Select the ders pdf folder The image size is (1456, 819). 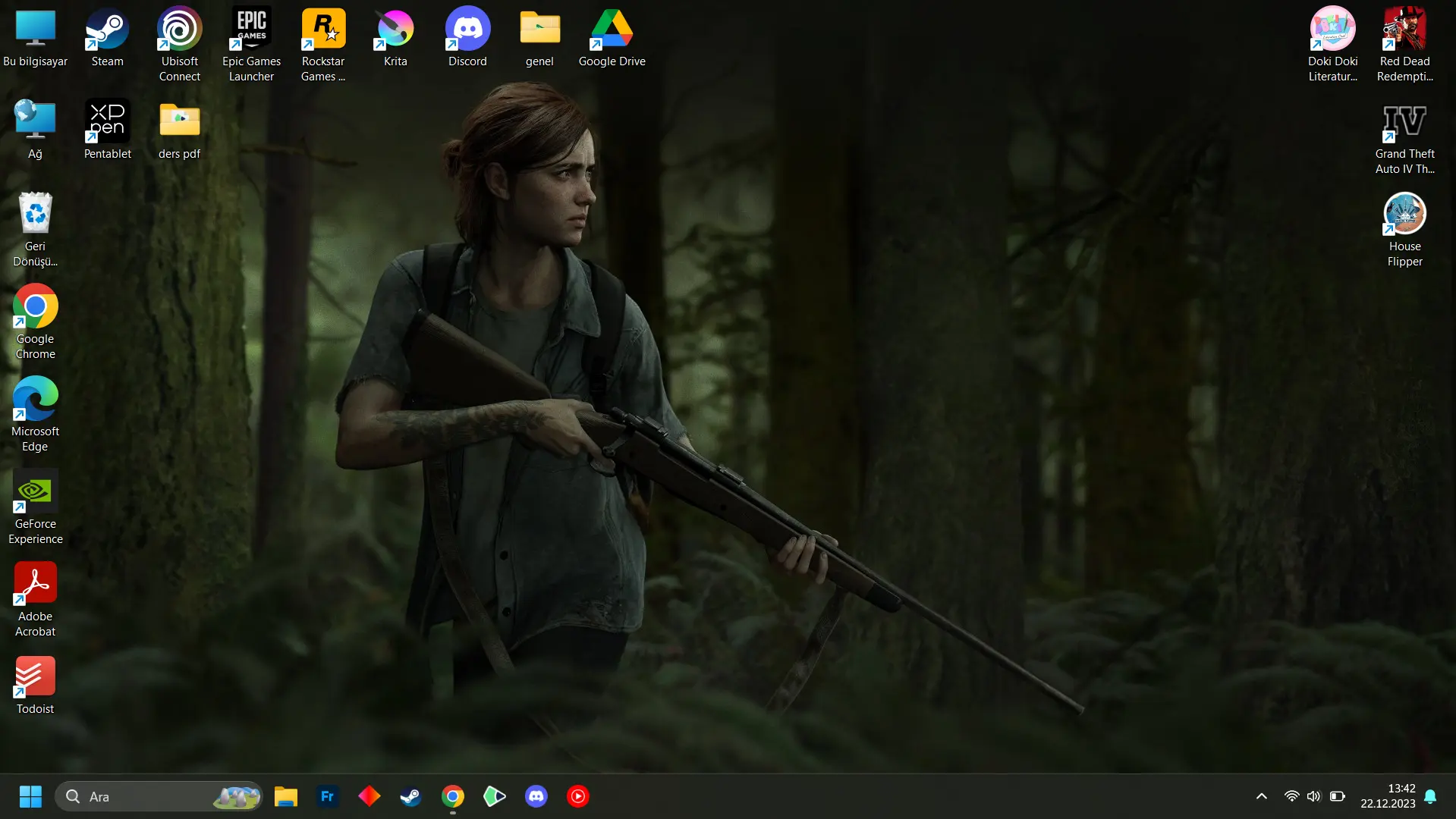click(x=180, y=130)
